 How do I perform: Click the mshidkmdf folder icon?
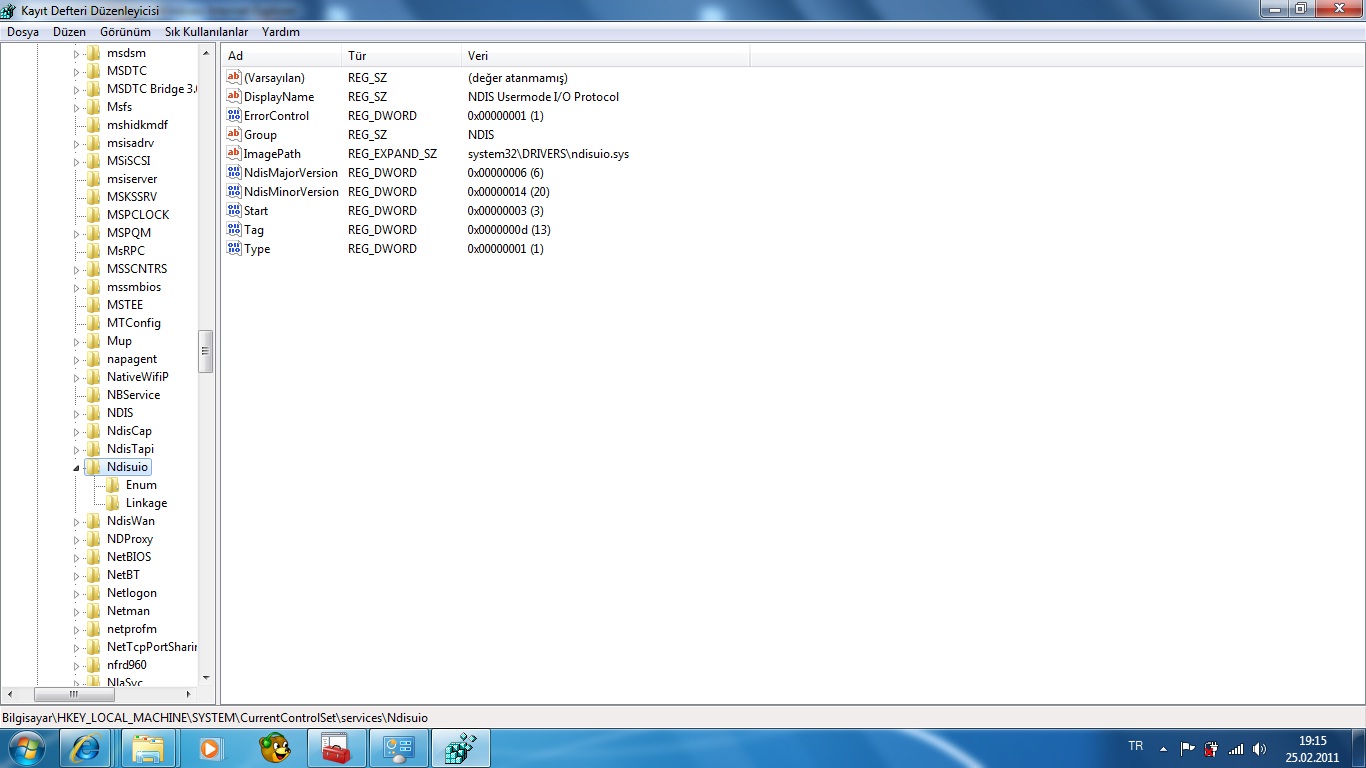tap(94, 125)
